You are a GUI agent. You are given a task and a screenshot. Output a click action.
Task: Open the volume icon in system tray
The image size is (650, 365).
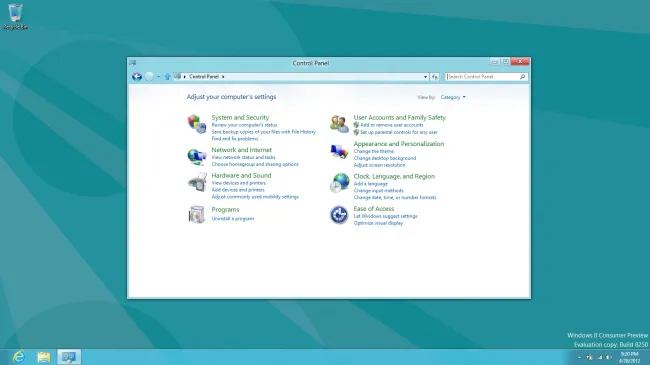pyautogui.click(x=609, y=357)
